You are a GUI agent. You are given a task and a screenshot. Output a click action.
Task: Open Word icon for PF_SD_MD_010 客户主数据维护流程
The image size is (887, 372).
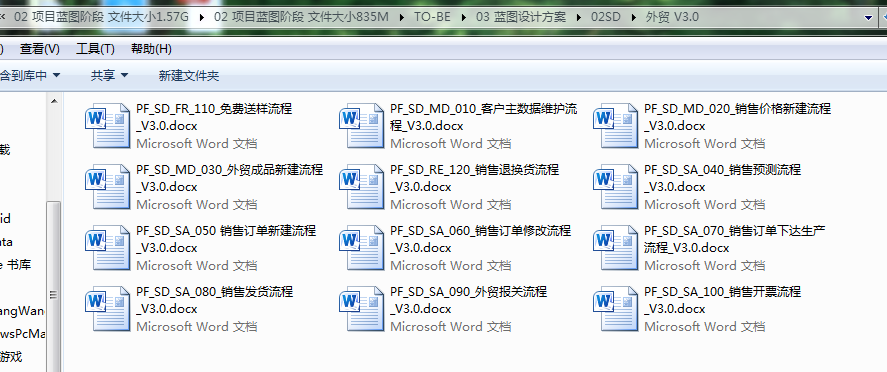361,126
